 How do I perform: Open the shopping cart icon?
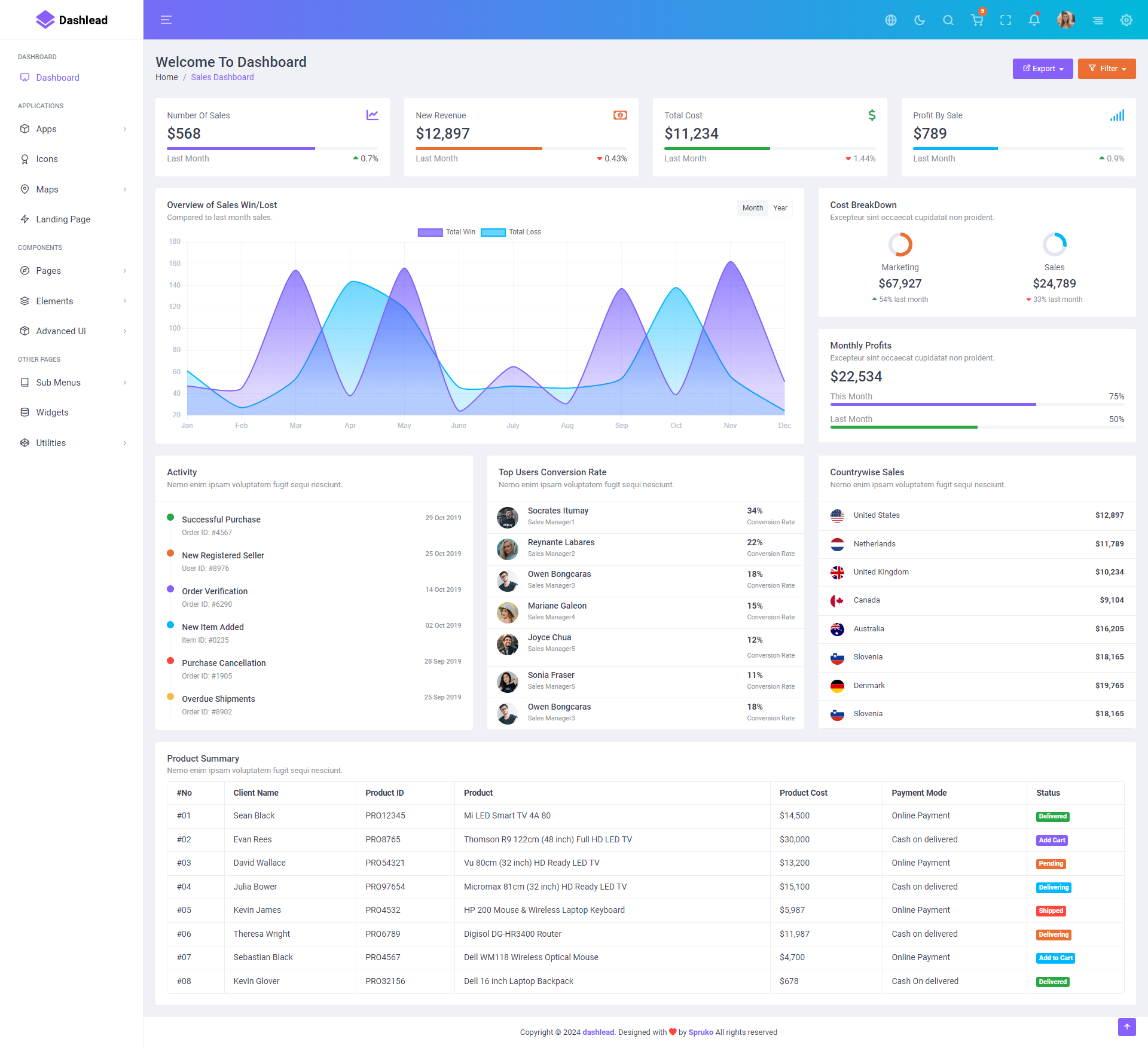(977, 20)
